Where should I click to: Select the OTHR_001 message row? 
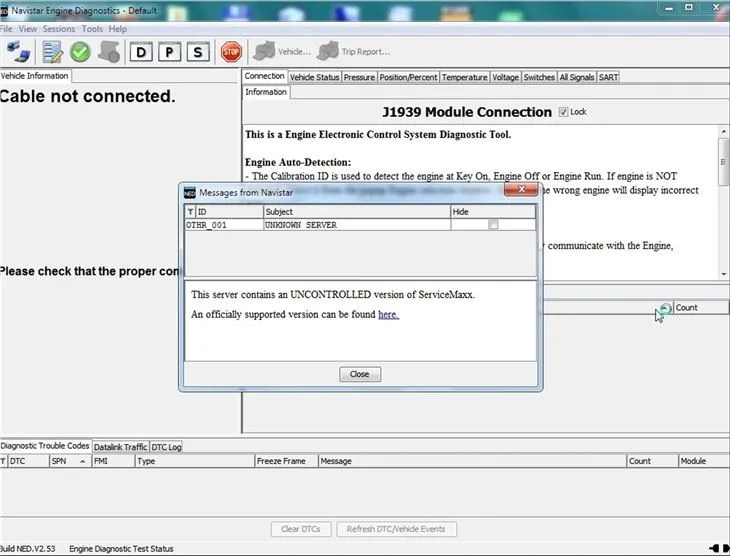click(x=360, y=225)
